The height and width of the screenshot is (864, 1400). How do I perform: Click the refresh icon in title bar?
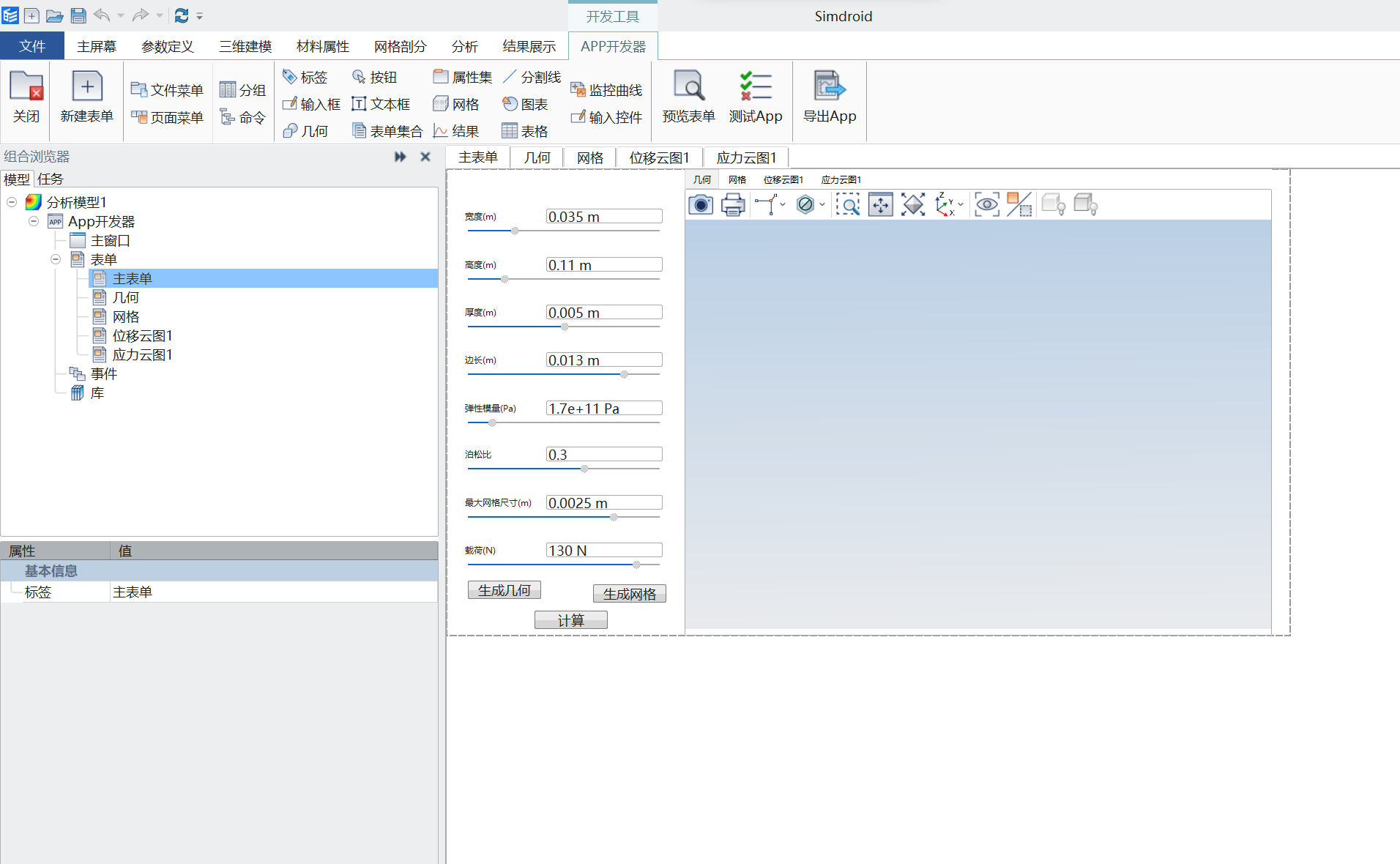point(181,15)
